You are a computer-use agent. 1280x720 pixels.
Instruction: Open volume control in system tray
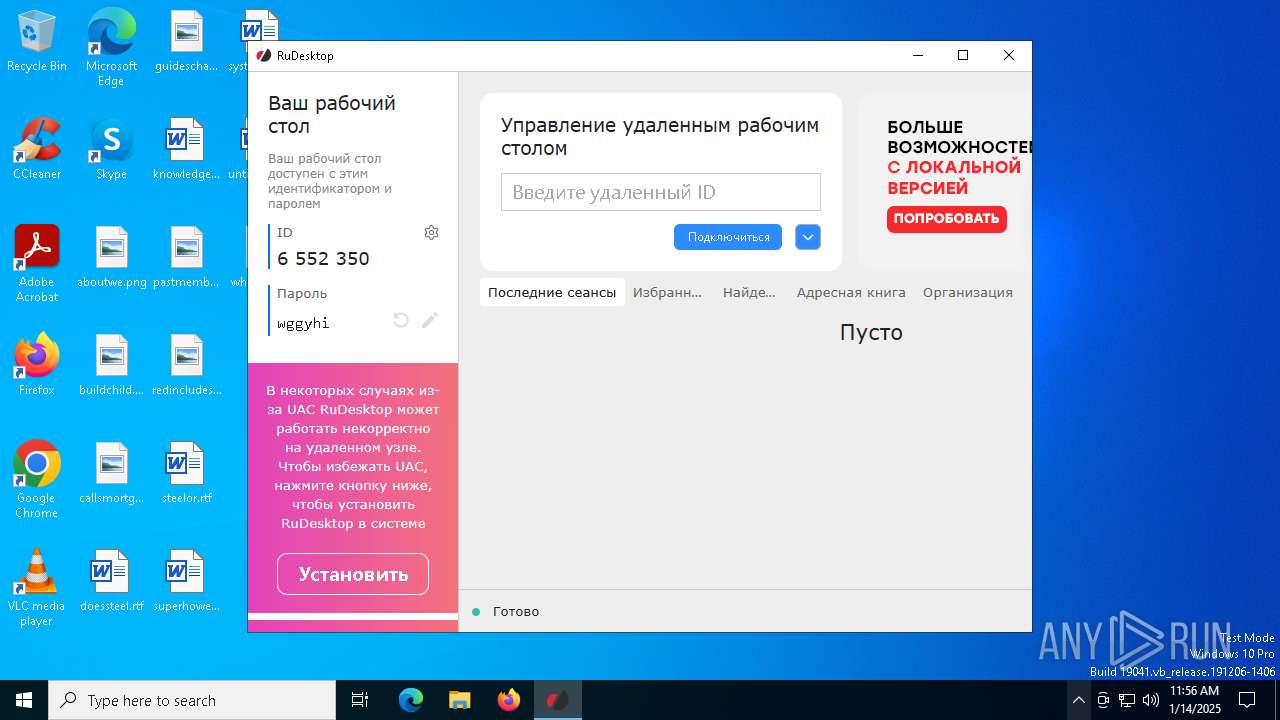pos(1150,700)
